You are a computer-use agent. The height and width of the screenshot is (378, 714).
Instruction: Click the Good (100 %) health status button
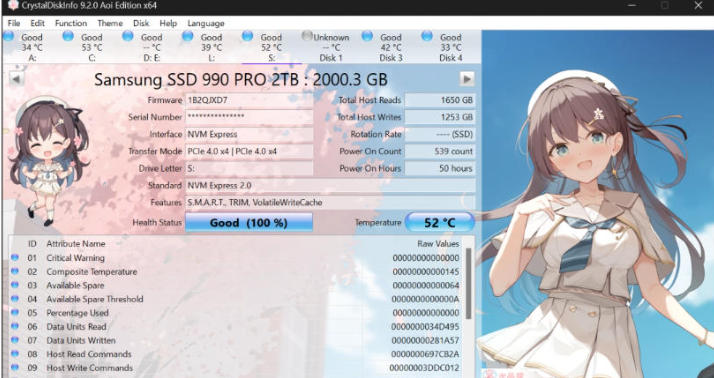click(x=249, y=223)
